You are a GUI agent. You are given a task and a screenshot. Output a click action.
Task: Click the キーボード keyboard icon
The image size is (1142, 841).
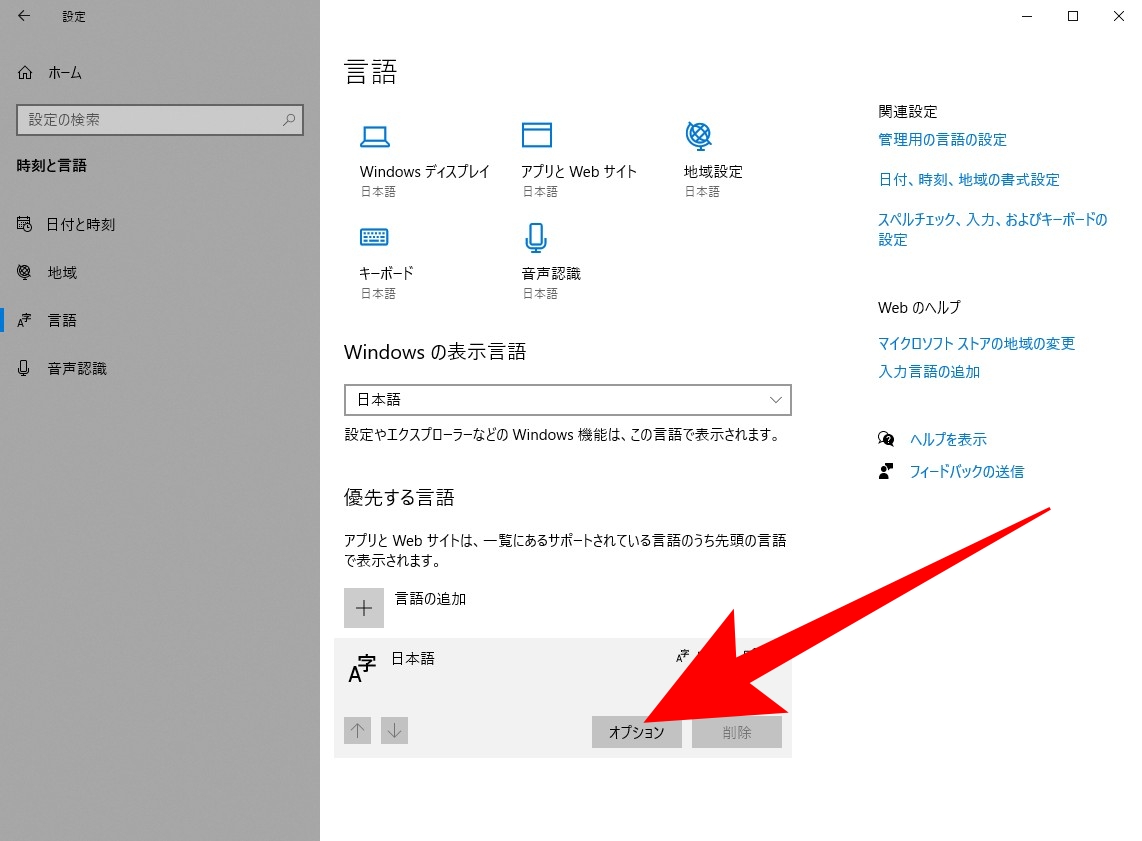(x=374, y=237)
